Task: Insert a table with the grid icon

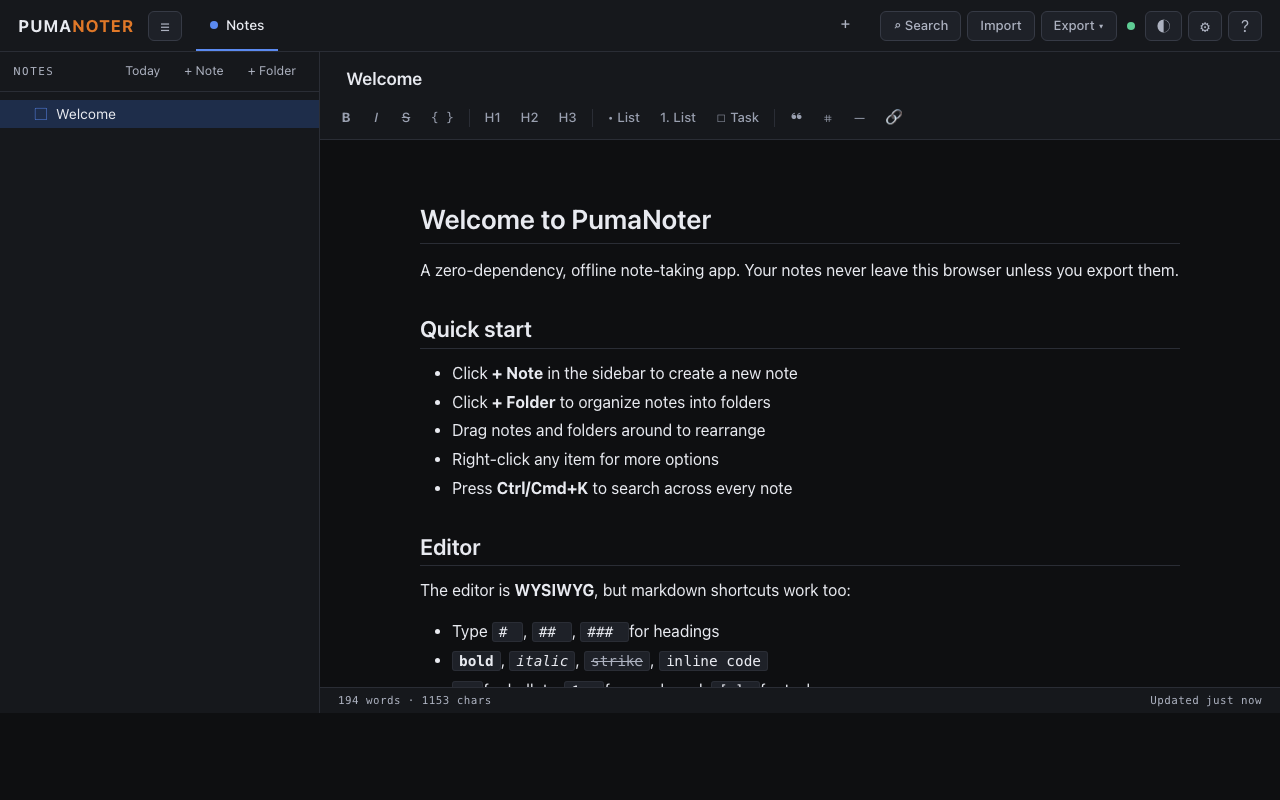Action: click(828, 118)
